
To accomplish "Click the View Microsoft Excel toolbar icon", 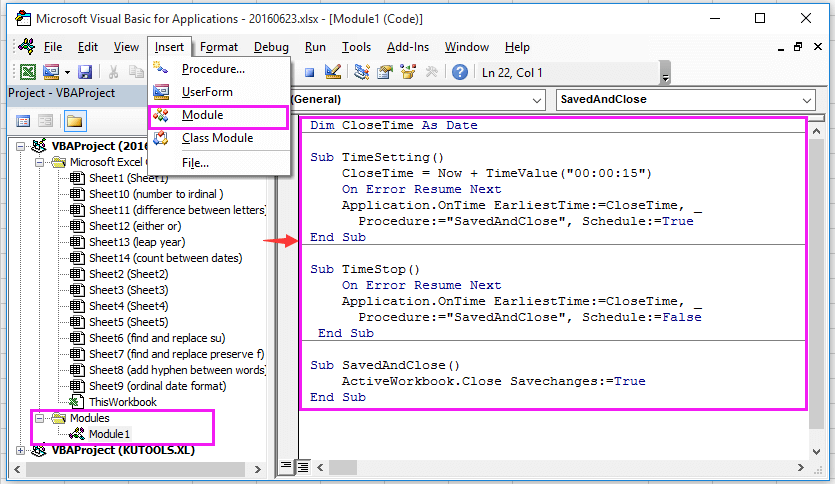I will tap(28, 72).
